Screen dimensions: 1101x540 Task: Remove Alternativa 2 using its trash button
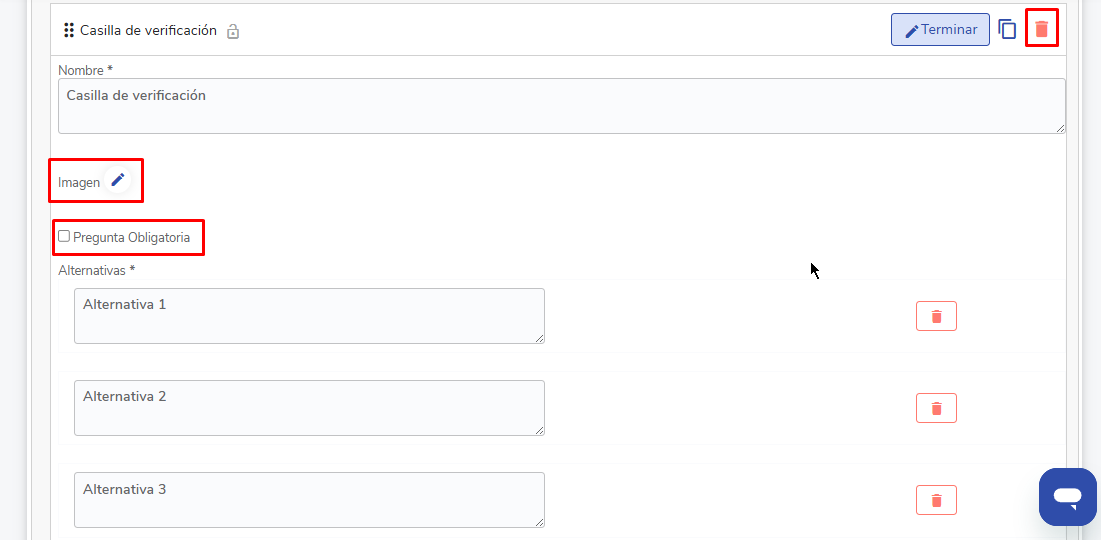click(x=936, y=408)
